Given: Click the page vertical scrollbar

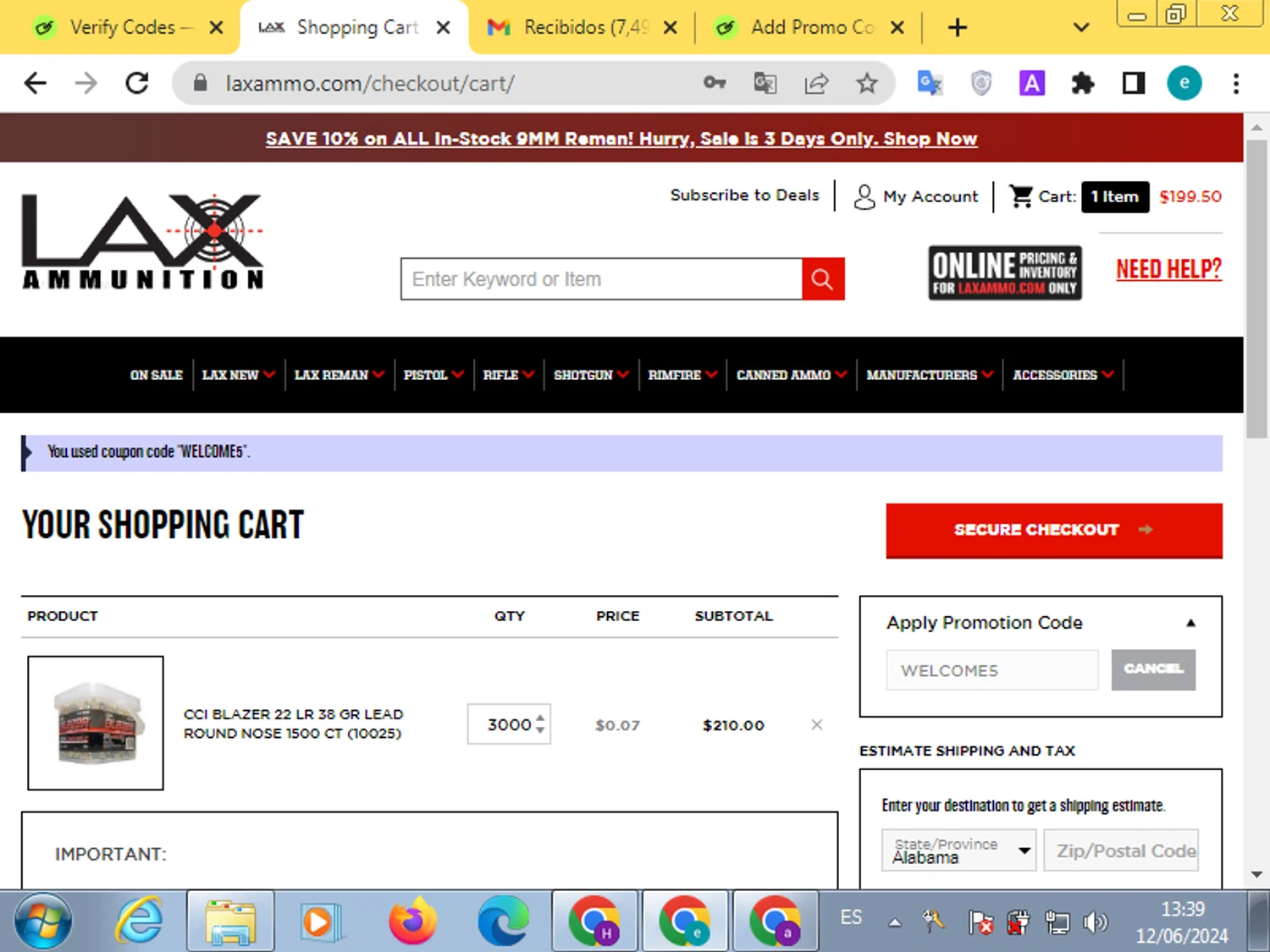Looking at the screenshot, I should click(x=1256, y=289).
